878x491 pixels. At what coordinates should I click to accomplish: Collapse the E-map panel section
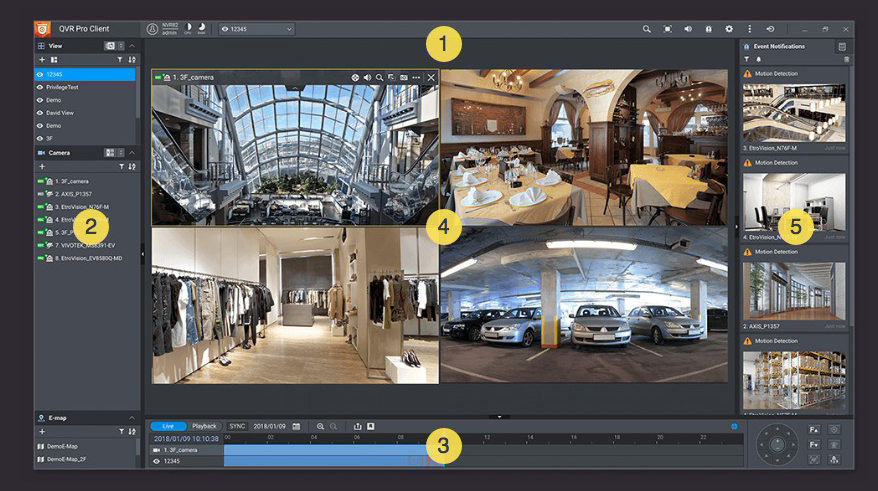click(x=132, y=417)
